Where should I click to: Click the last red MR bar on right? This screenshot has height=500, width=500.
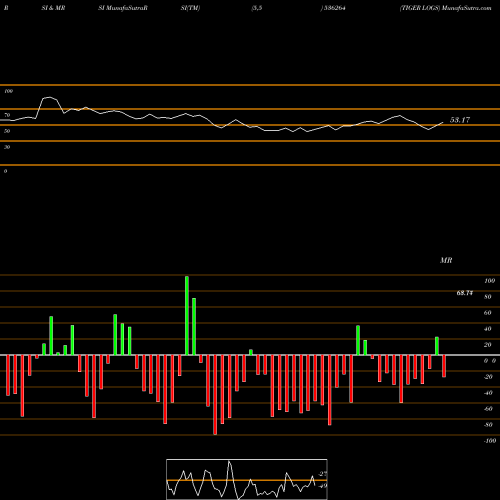tap(444, 366)
